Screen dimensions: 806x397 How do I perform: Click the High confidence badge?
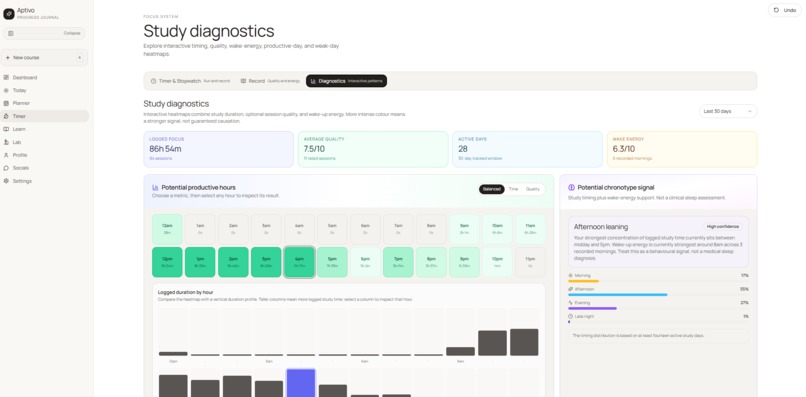click(723, 226)
